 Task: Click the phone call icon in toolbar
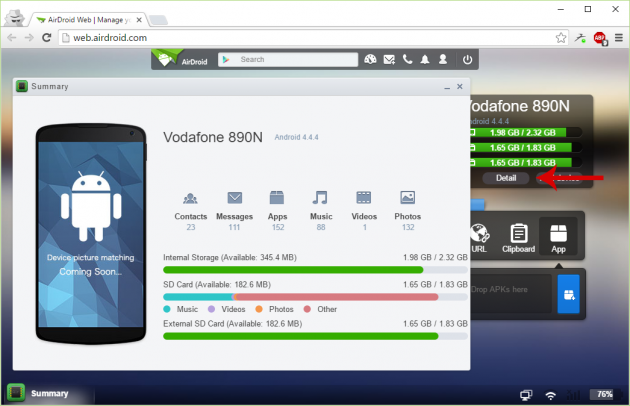click(407, 59)
